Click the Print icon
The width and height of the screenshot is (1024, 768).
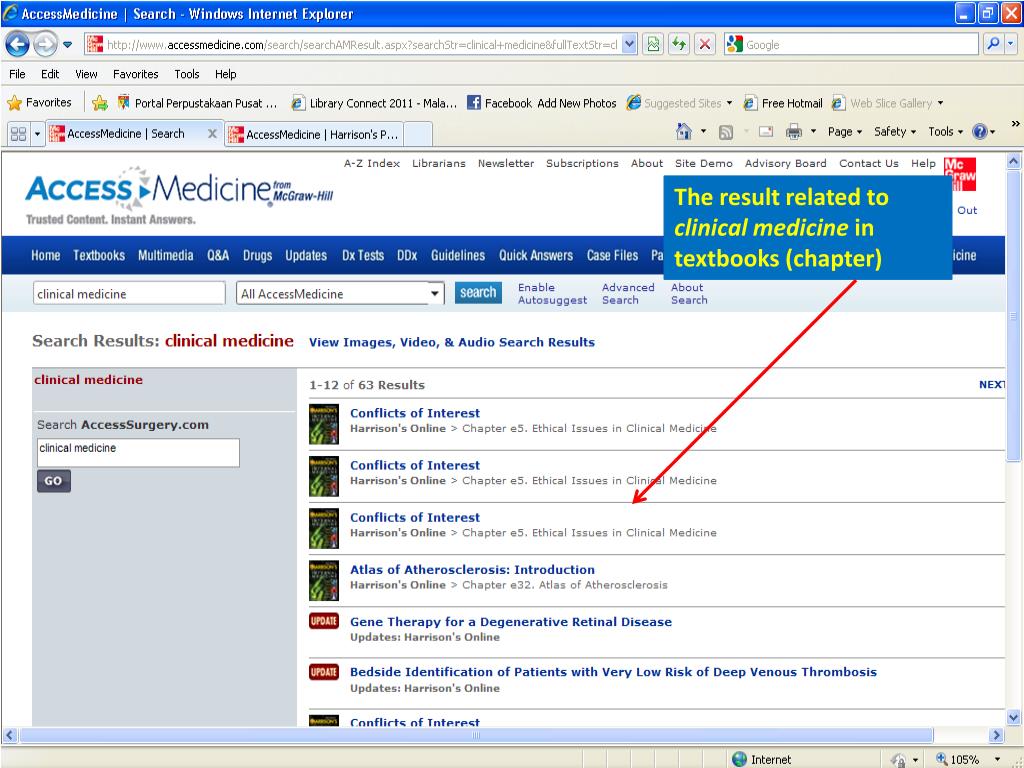point(793,132)
